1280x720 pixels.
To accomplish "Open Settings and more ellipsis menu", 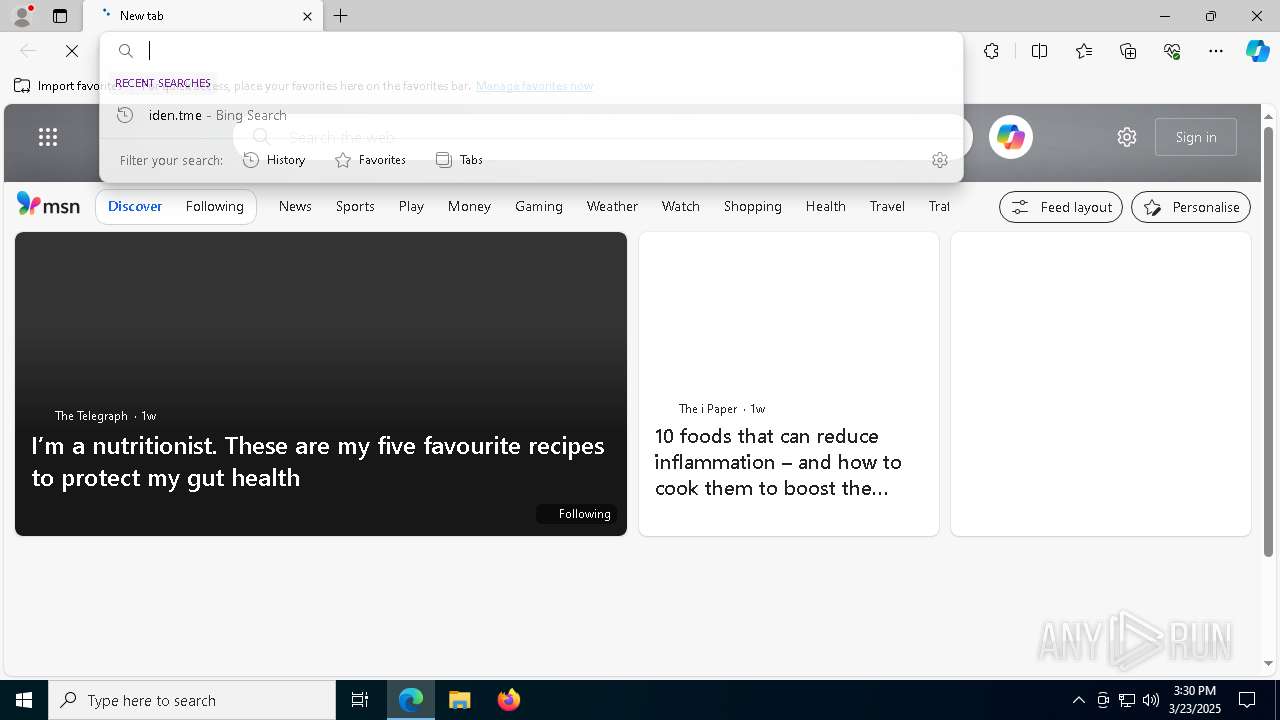I will pos(1216,51).
